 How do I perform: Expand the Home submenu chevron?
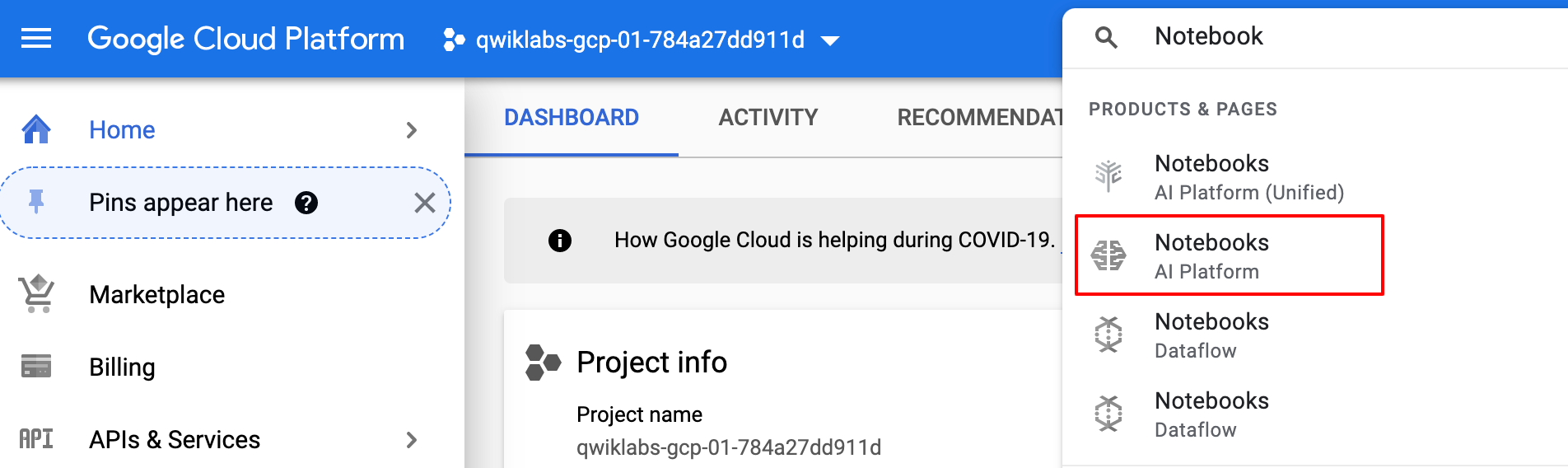(x=412, y=130)
